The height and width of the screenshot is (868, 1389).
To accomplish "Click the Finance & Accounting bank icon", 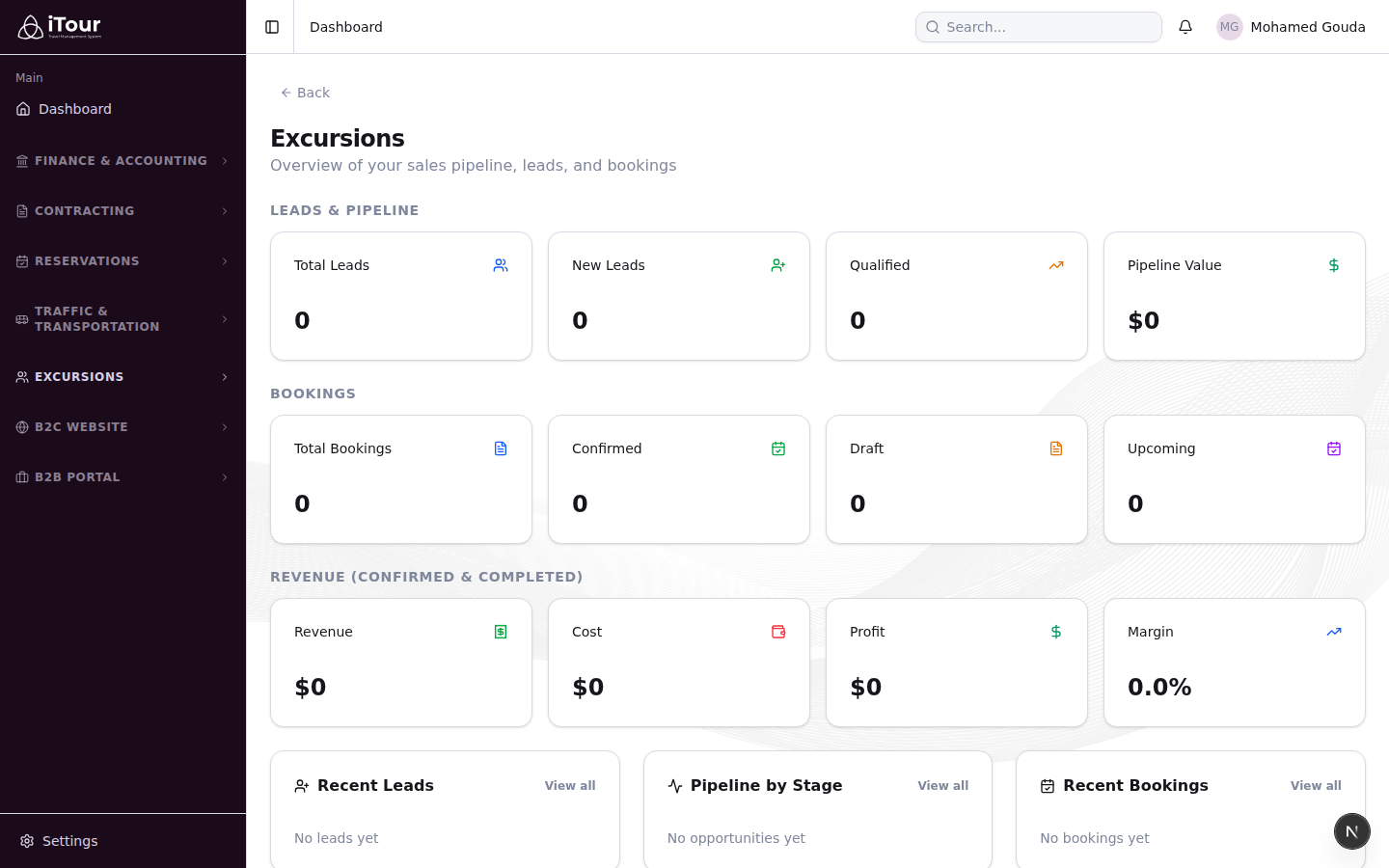I will pyautogui.click(x=22, y=161).
